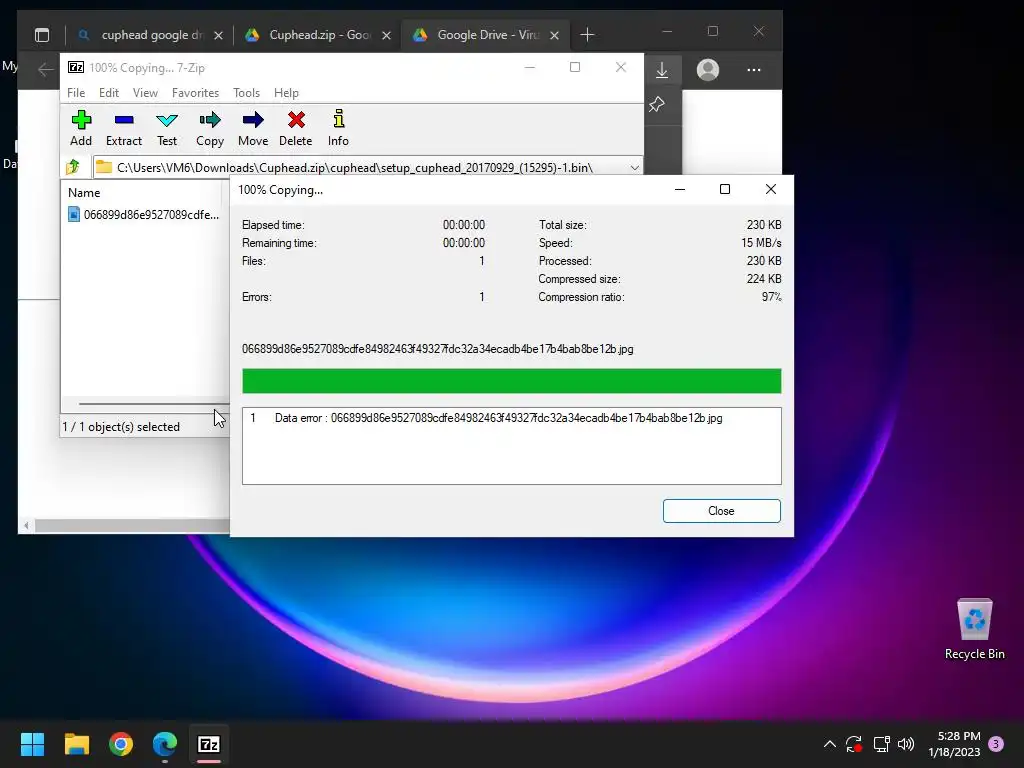Open the Recycle Bin desktop icon
The height and width of the screenshot is (768, 1024).
(974, 628)
